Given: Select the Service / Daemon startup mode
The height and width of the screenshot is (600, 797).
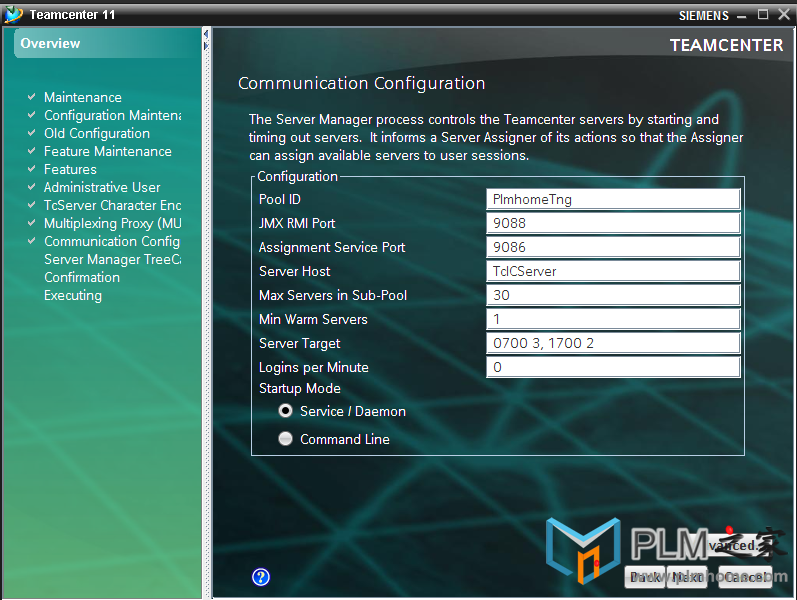Looking at the screenshot, I should [x=286, y=411].
